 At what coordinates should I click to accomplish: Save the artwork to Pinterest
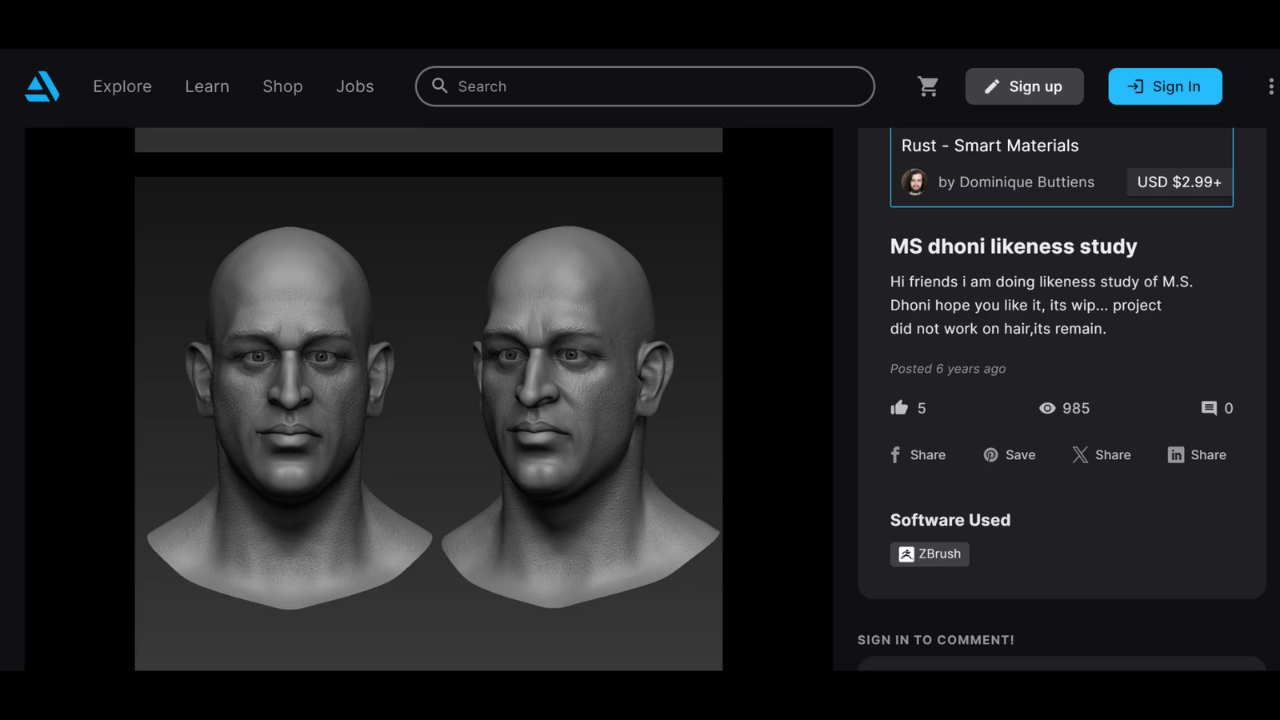tap(1008, 455)
